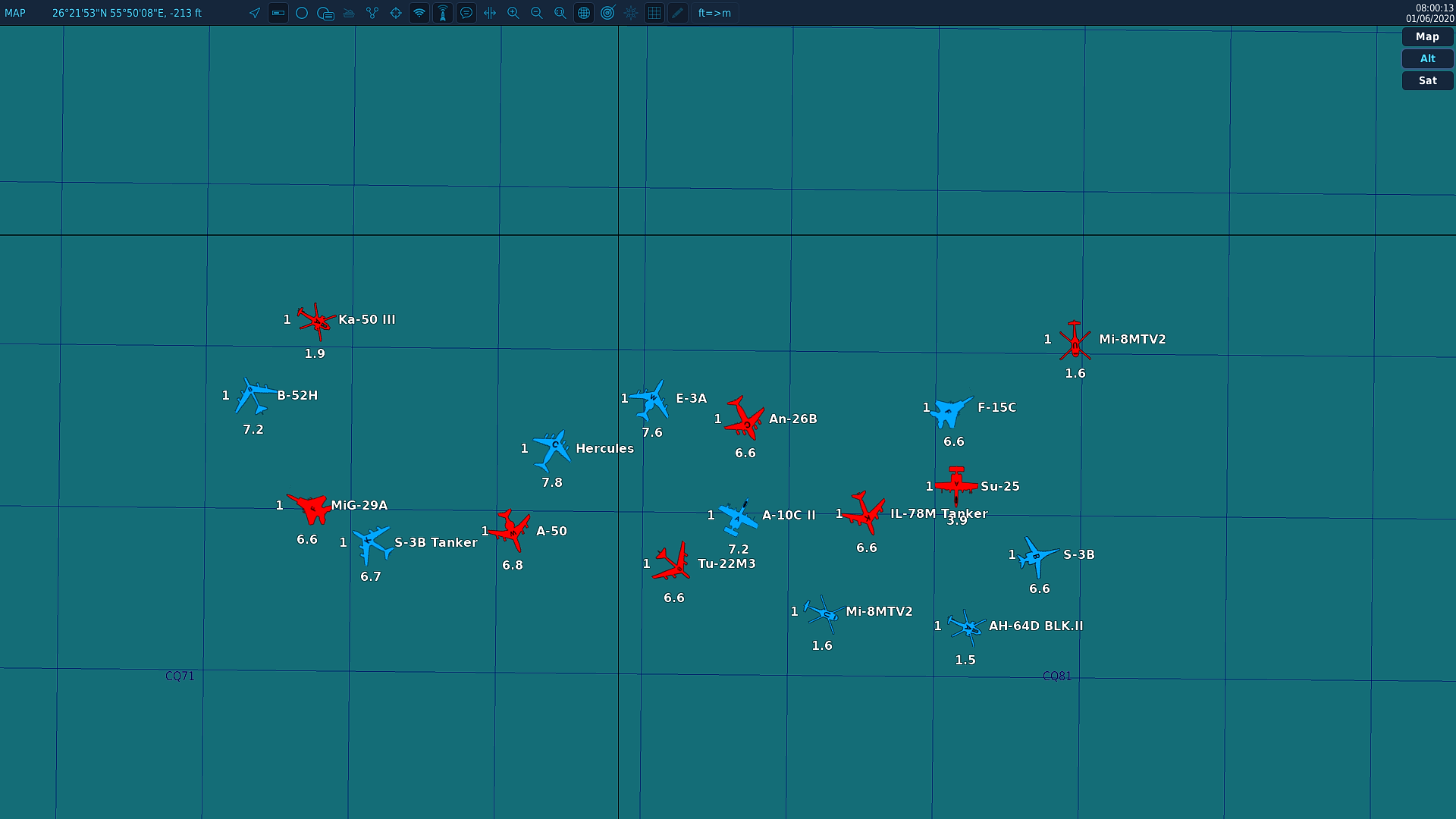Click the zoom in magnifier icon
Screen dimensions: 1456x819
click(513, 13)
